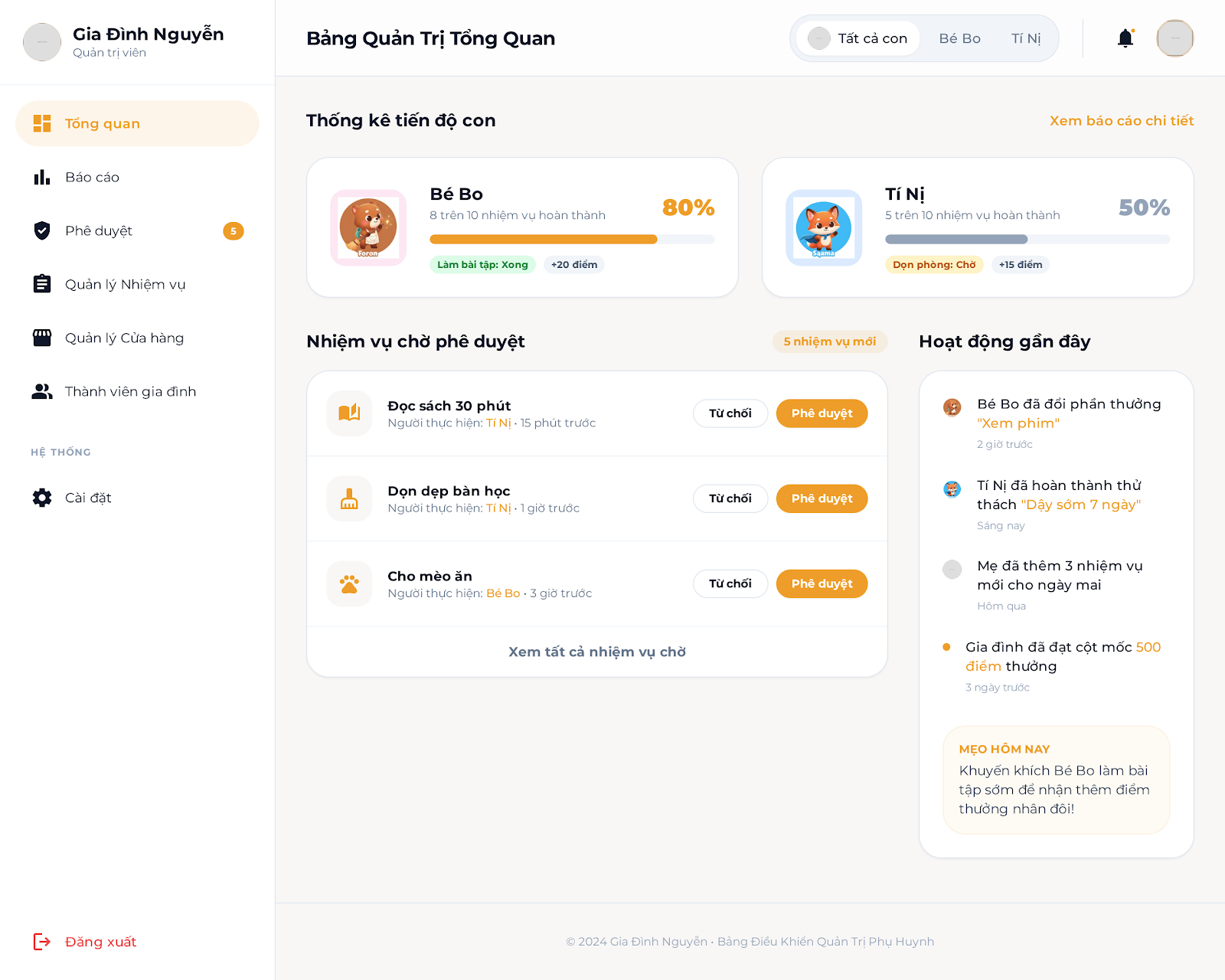Open Quản lý Nhiệm vụ clipboard icon
The width and height of the screenshot is (1225, 980).
click(42, 284)
